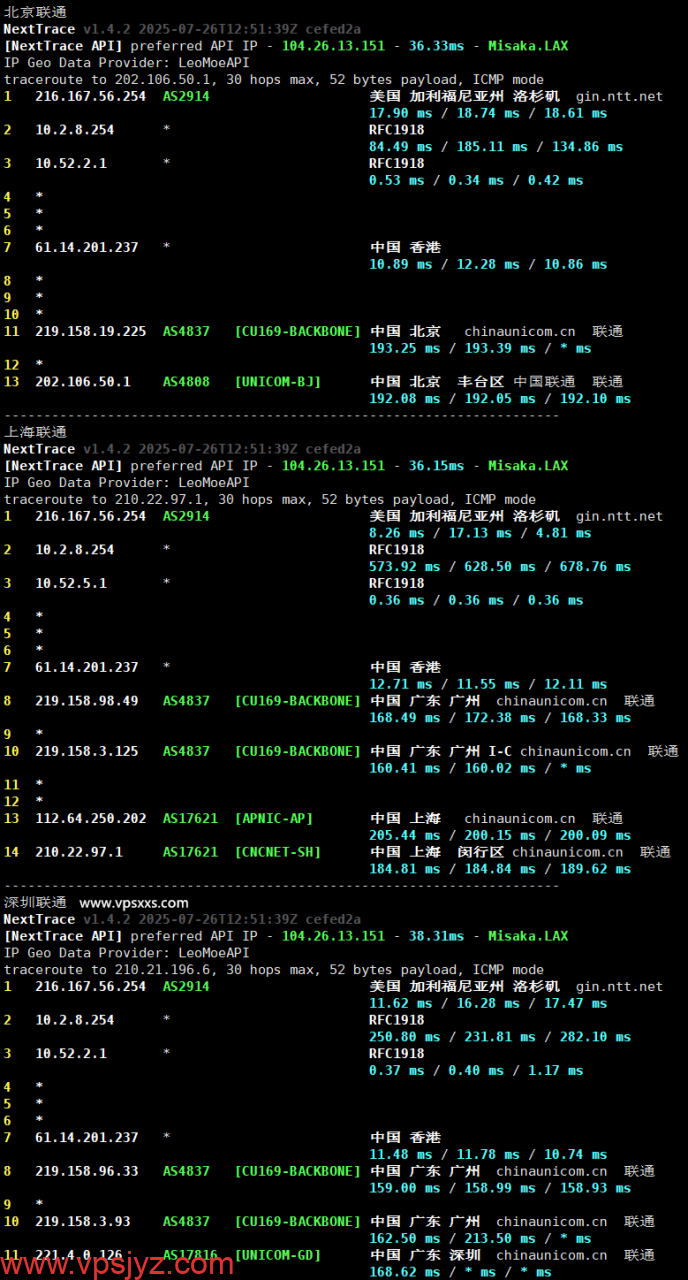The width and height of the screenshot is (688, 1280).
Task: Click IP address 112.64.250.202
Action: [x=90, y=818]
